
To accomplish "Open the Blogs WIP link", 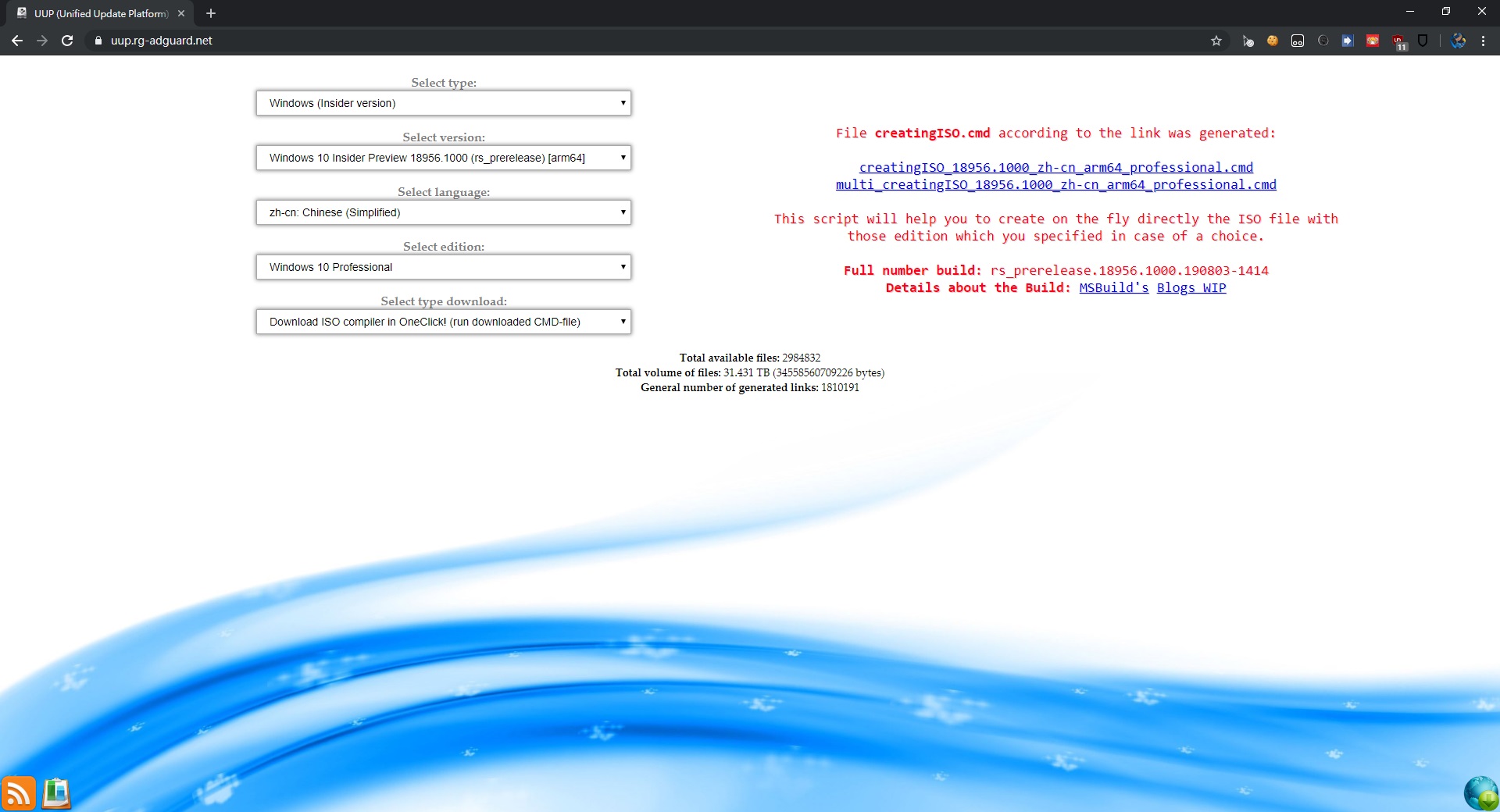I will [x=1191, y=287].
